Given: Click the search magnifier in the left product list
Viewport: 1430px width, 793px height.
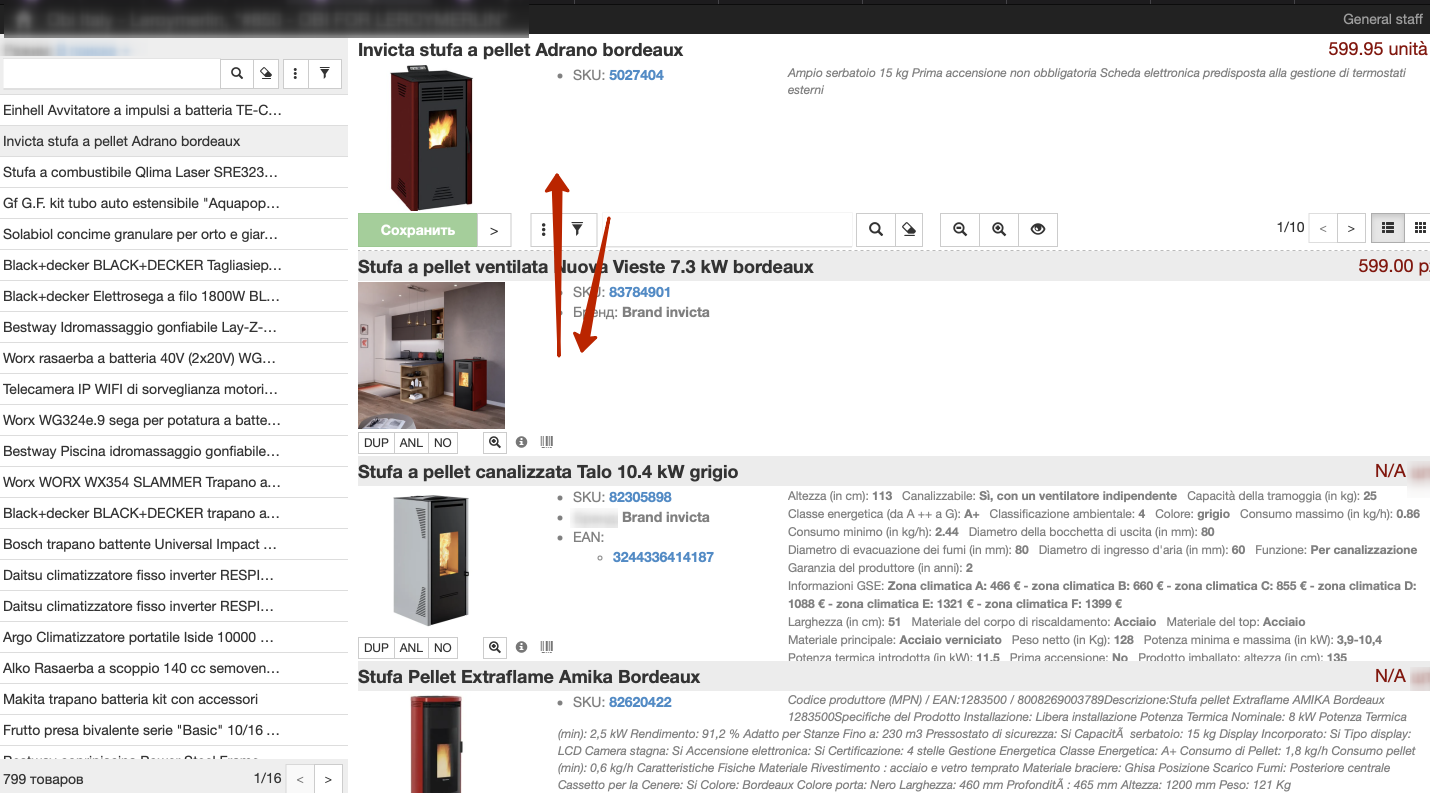Looking at the screenshot, I should [237, 73].
